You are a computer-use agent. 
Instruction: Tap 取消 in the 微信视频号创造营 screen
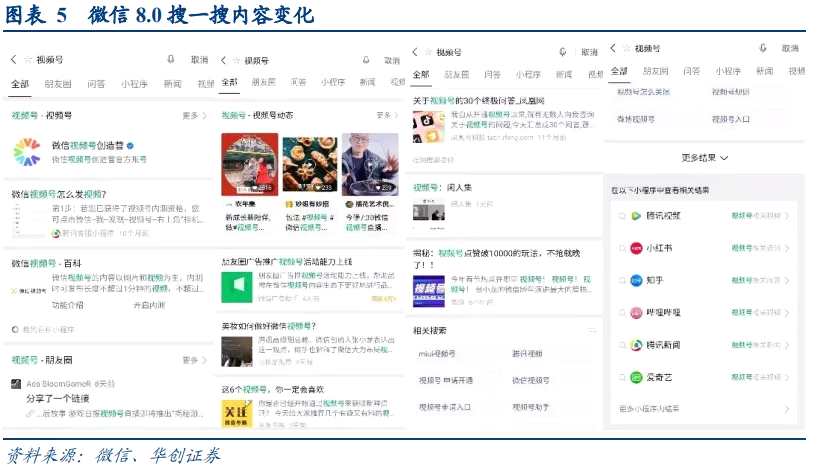coord(199,60)
